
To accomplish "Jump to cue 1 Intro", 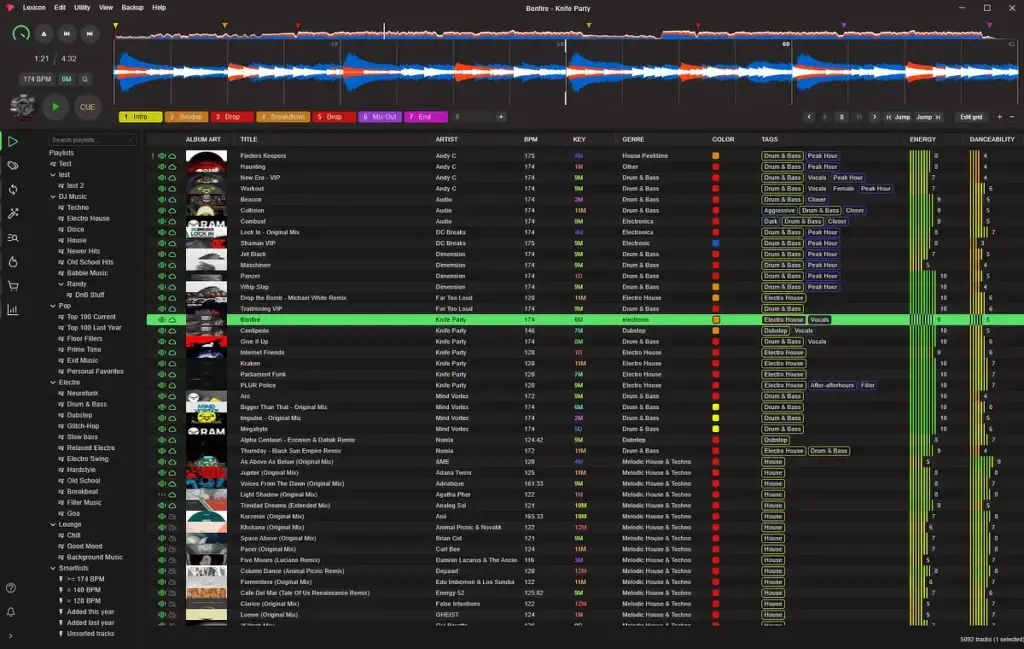I will [x=140, y=117].
